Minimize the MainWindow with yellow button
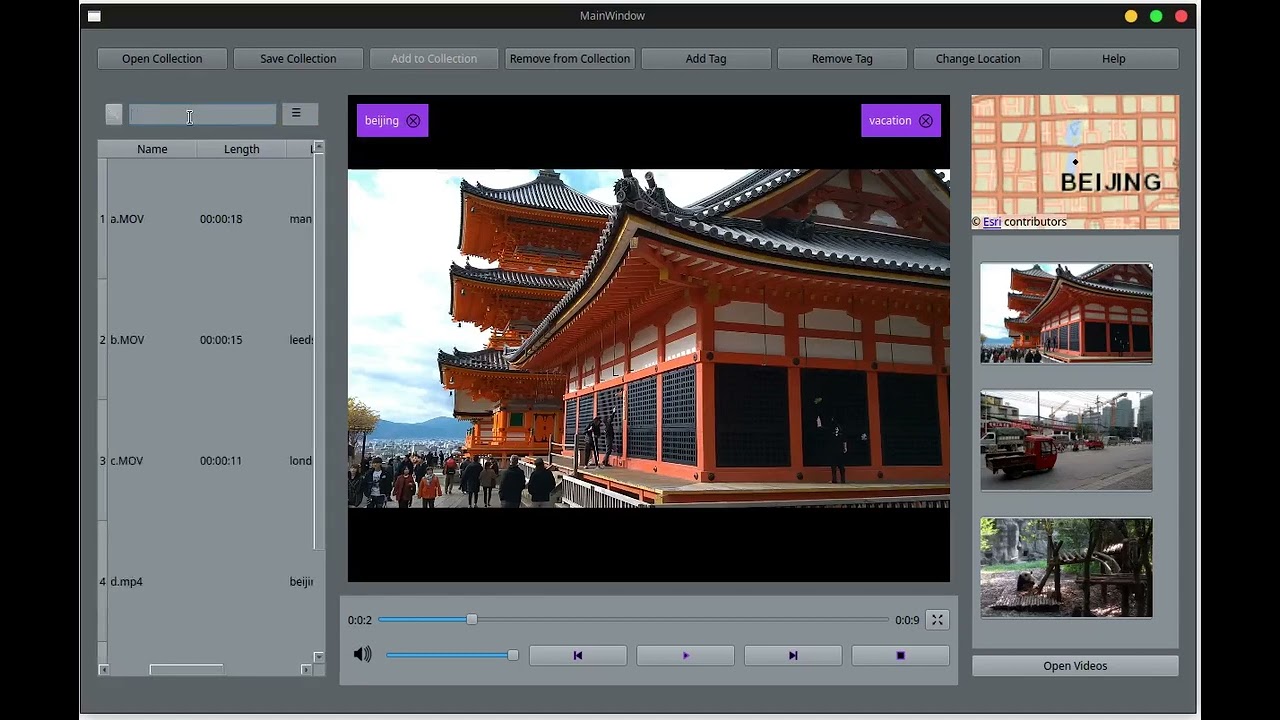The image size is (1280, 720). point(1131,16)
